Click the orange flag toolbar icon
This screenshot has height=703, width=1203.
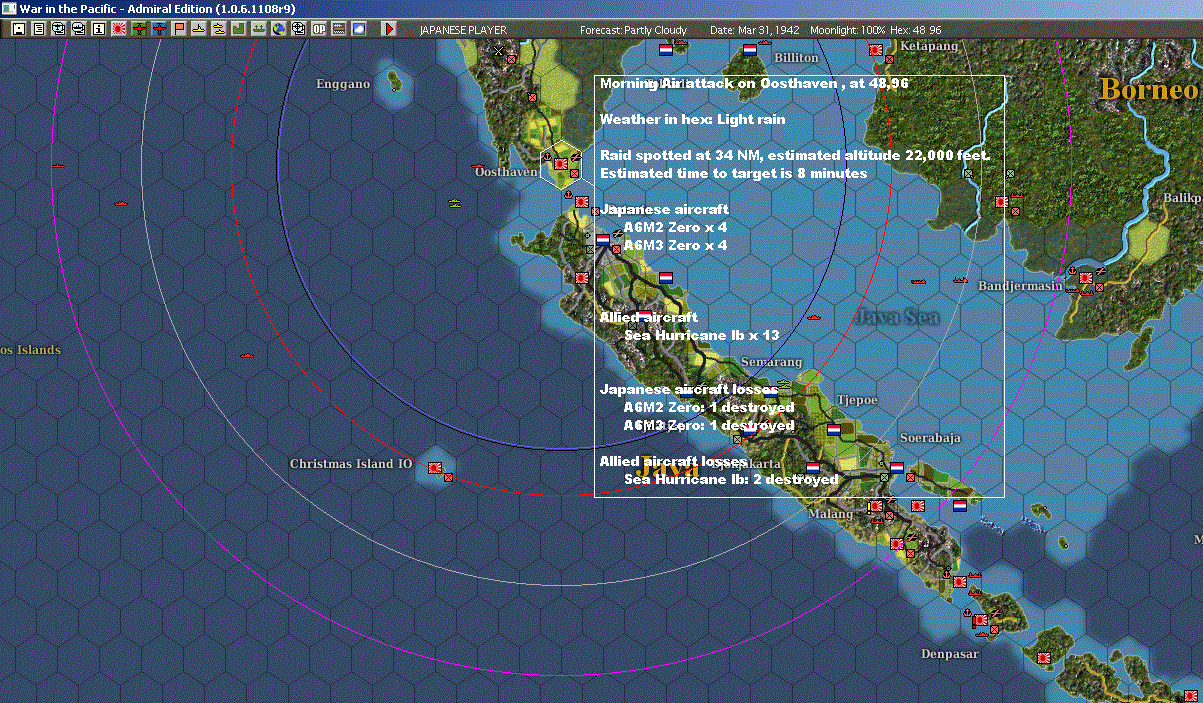tap(178, 30)
